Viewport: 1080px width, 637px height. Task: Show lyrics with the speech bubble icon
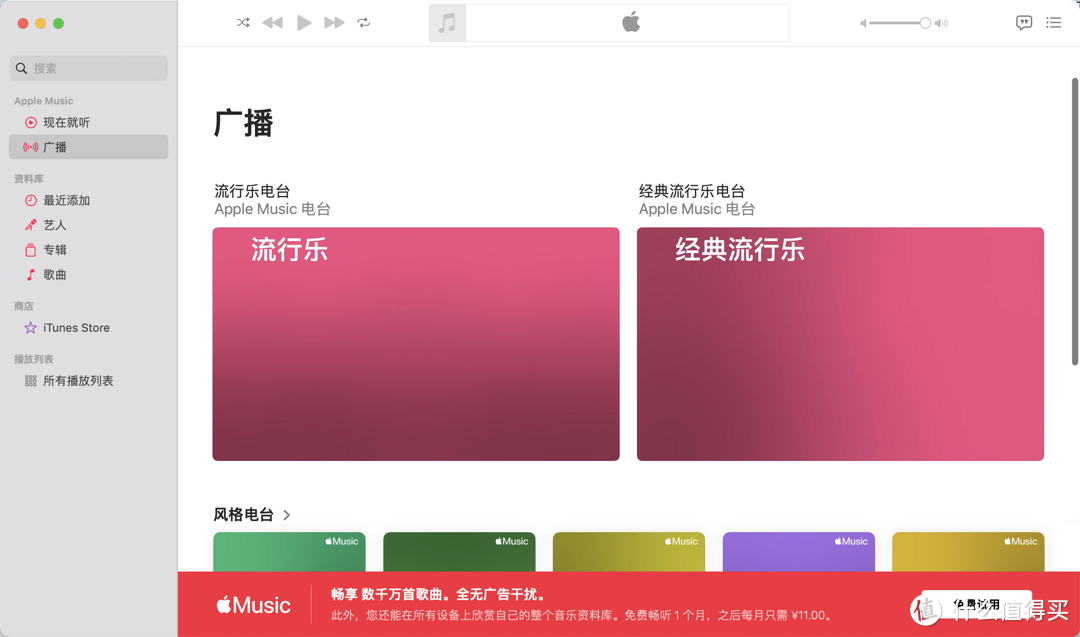click(1024, 23)
